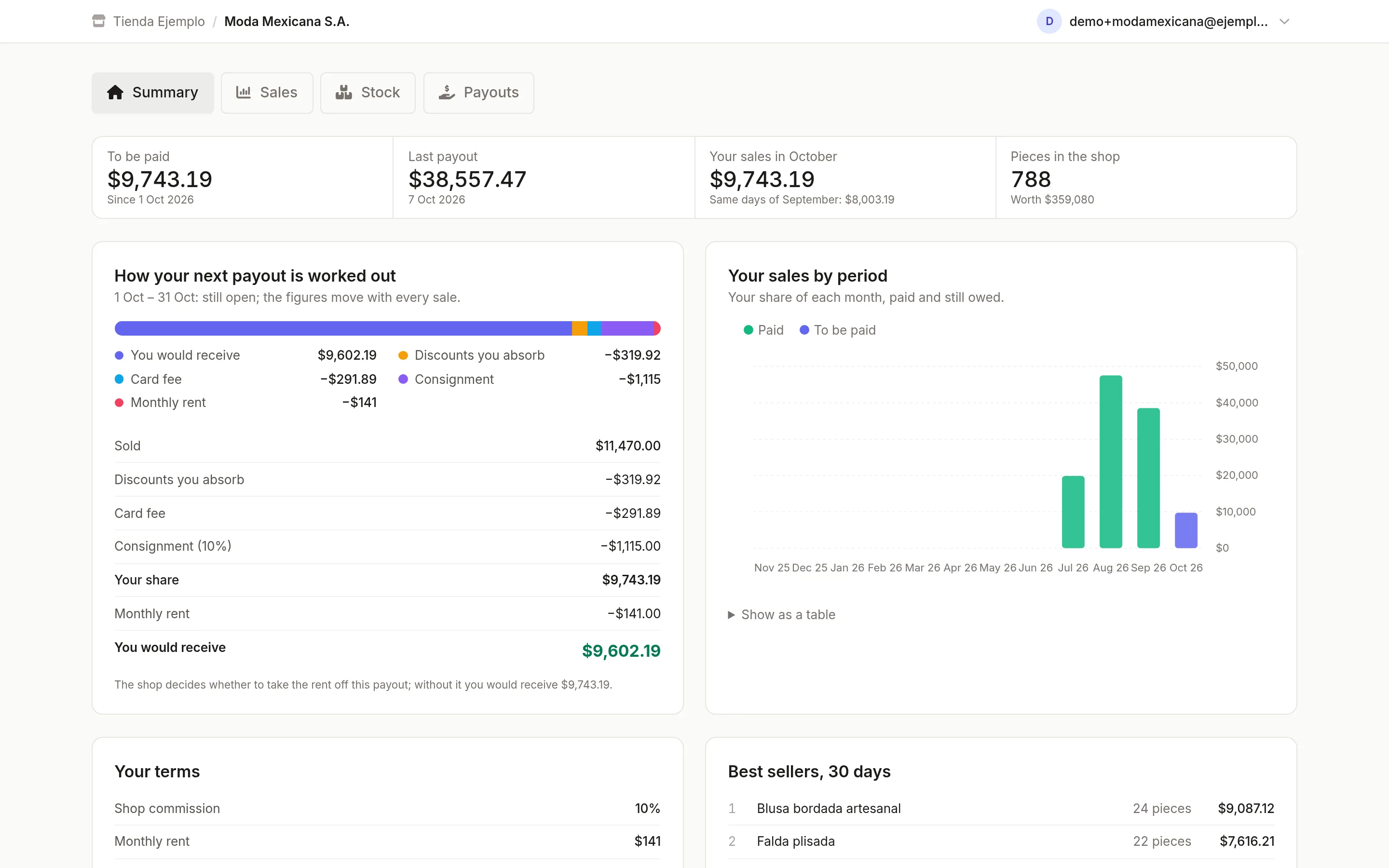Click the Sold $11,470.00 value
Viewport: 1389px width, 868px height.
(x=628, y=446)
